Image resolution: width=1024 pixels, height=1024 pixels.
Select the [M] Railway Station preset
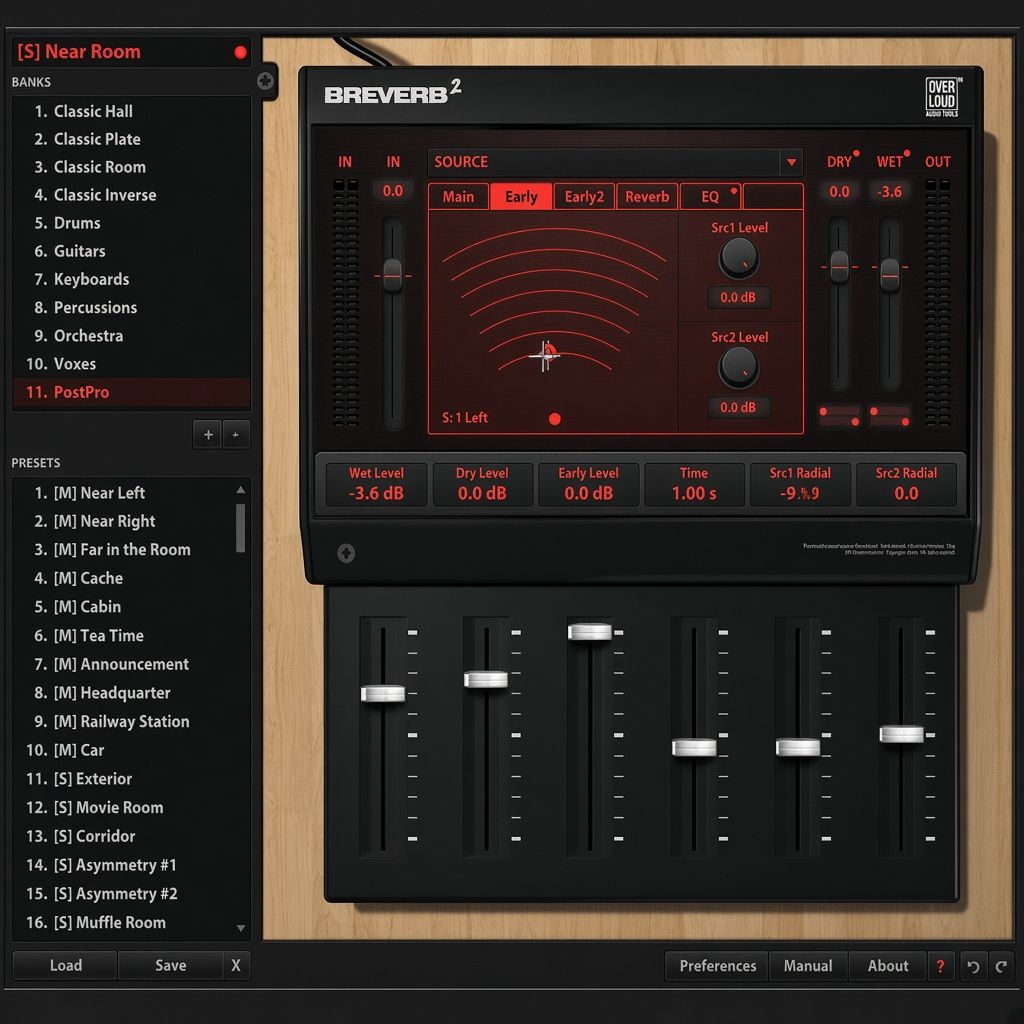[124, 722]
